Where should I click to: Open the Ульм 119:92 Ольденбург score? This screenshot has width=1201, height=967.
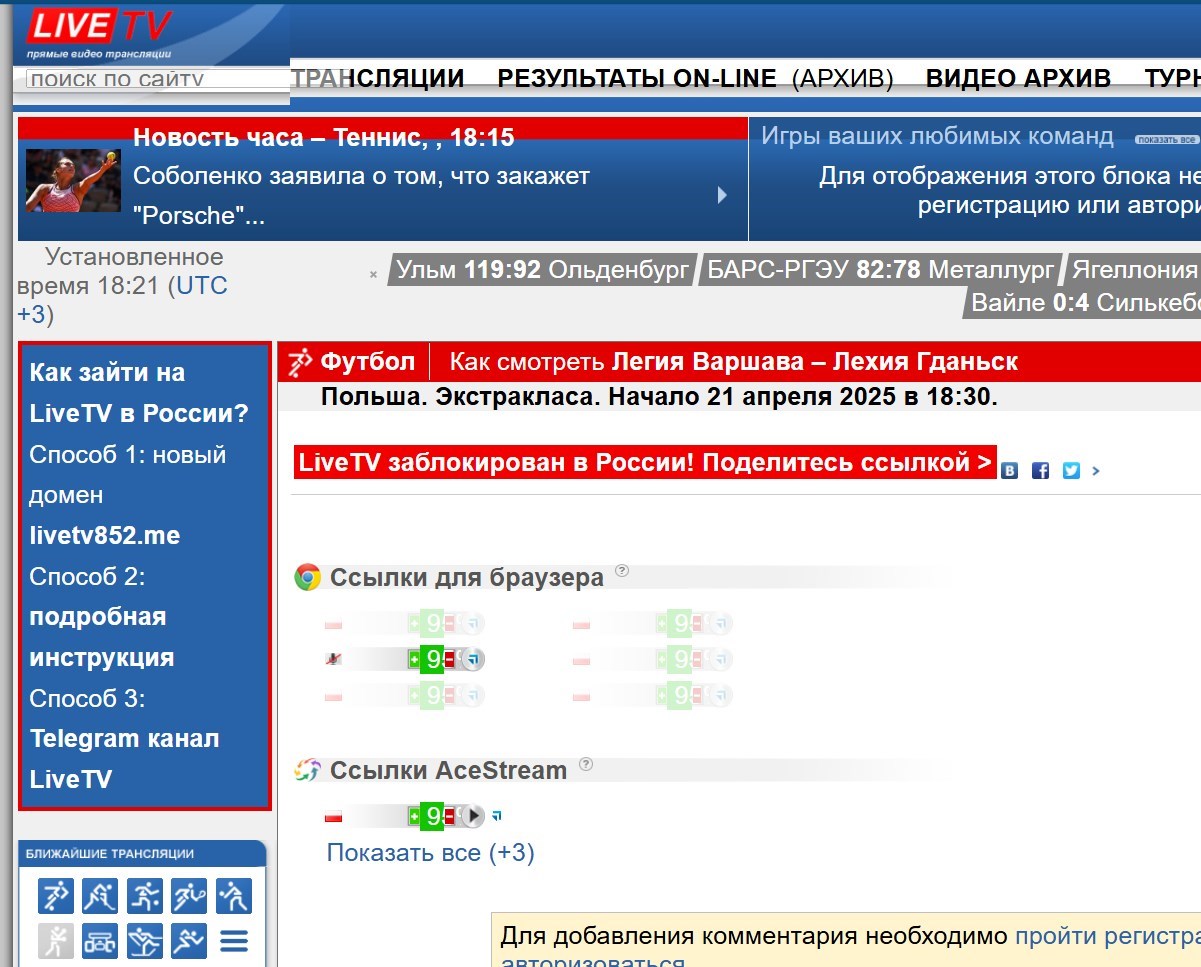(x=542, y=270)
